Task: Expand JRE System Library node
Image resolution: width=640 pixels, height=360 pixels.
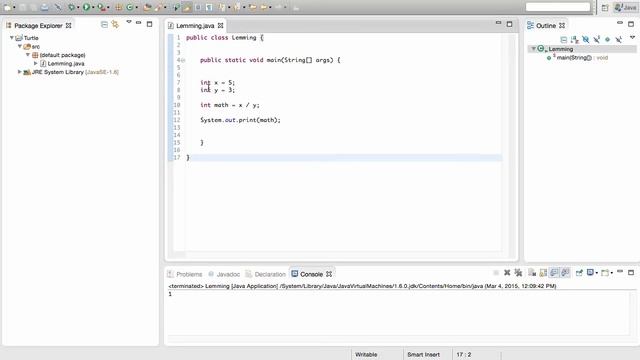Action: coord(19,72)
